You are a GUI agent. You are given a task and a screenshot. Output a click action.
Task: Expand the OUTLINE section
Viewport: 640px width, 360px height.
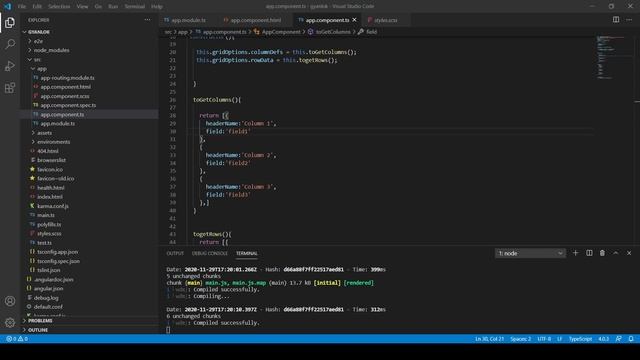pyautogui.click(x=90, y=330)
